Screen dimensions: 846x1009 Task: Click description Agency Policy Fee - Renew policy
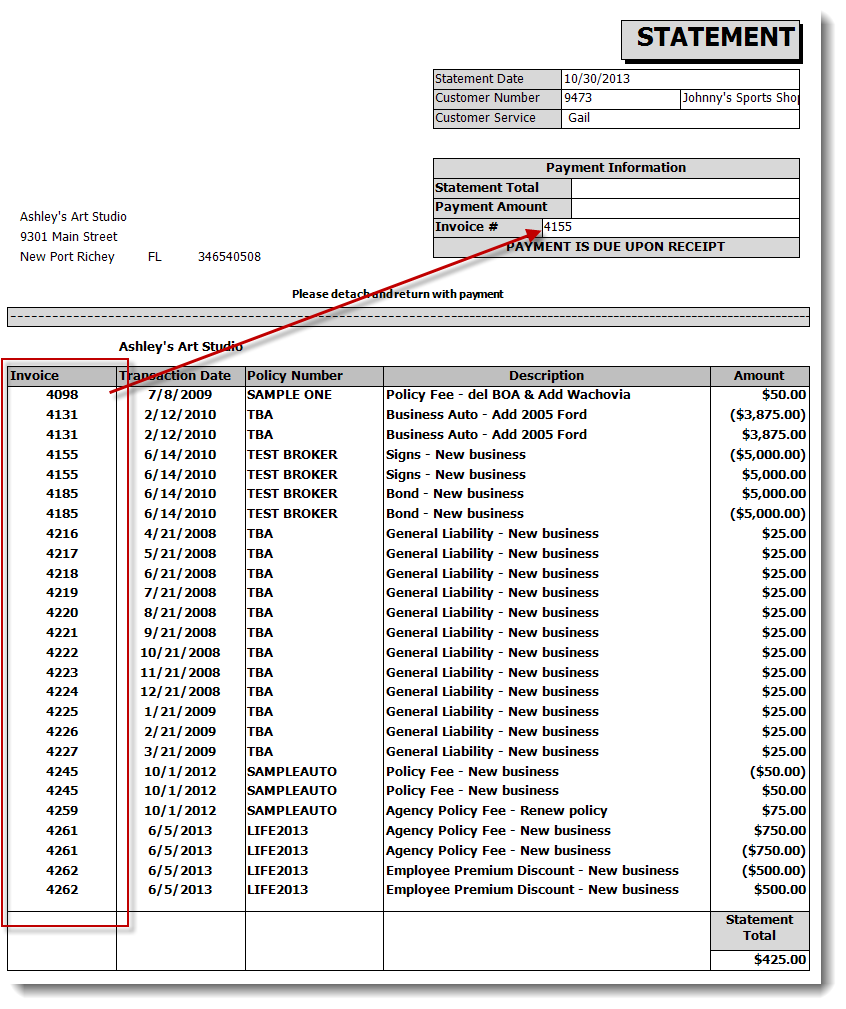[x=497, y=811]
